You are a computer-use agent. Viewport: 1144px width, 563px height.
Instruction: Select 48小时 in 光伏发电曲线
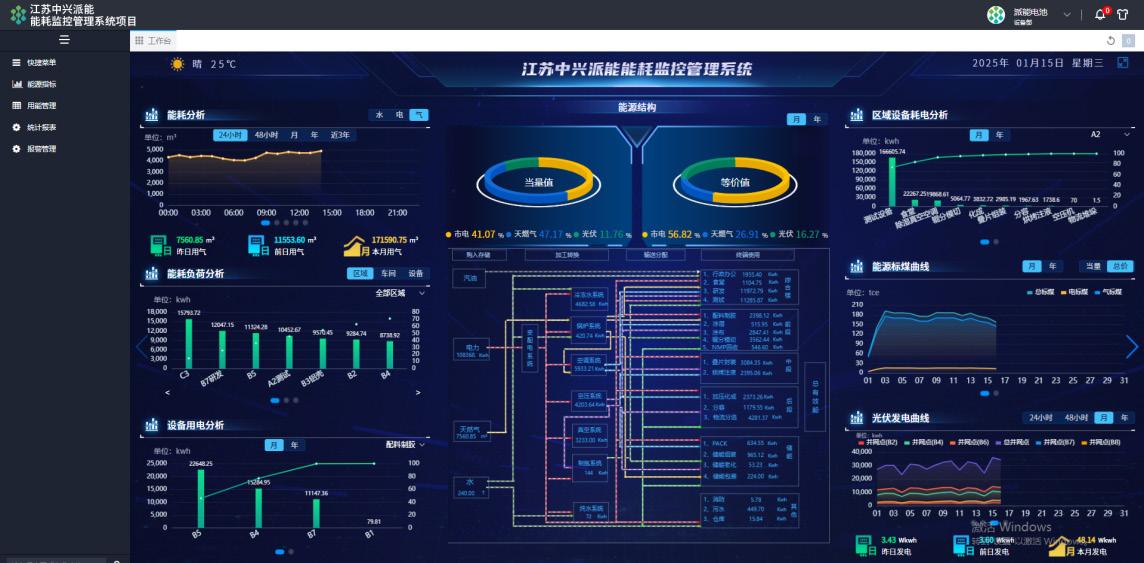coord(1076,418)
